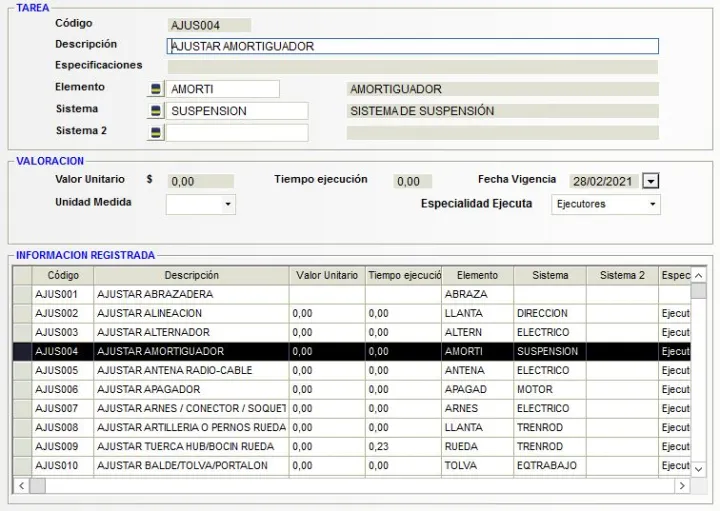Open the Especialidad Ejecuta dropdown
The image size is (720, 511).
coord(653,204)
